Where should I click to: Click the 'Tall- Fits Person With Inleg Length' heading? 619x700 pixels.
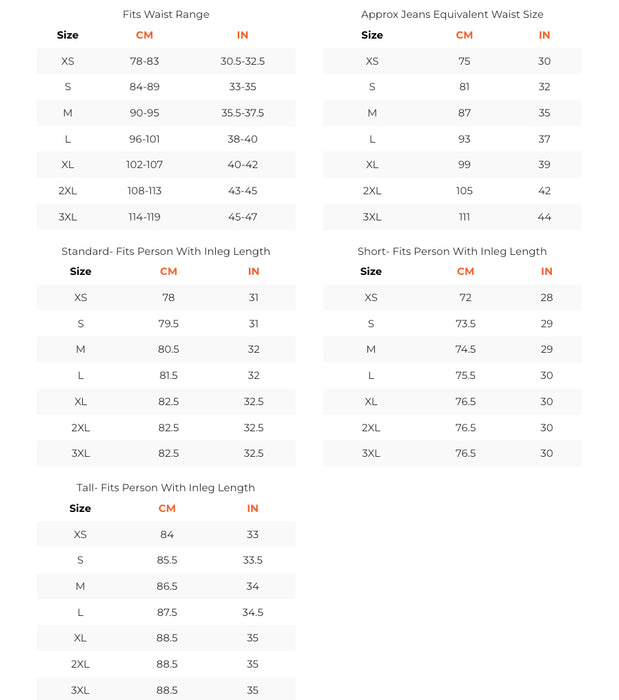(166, 488)
